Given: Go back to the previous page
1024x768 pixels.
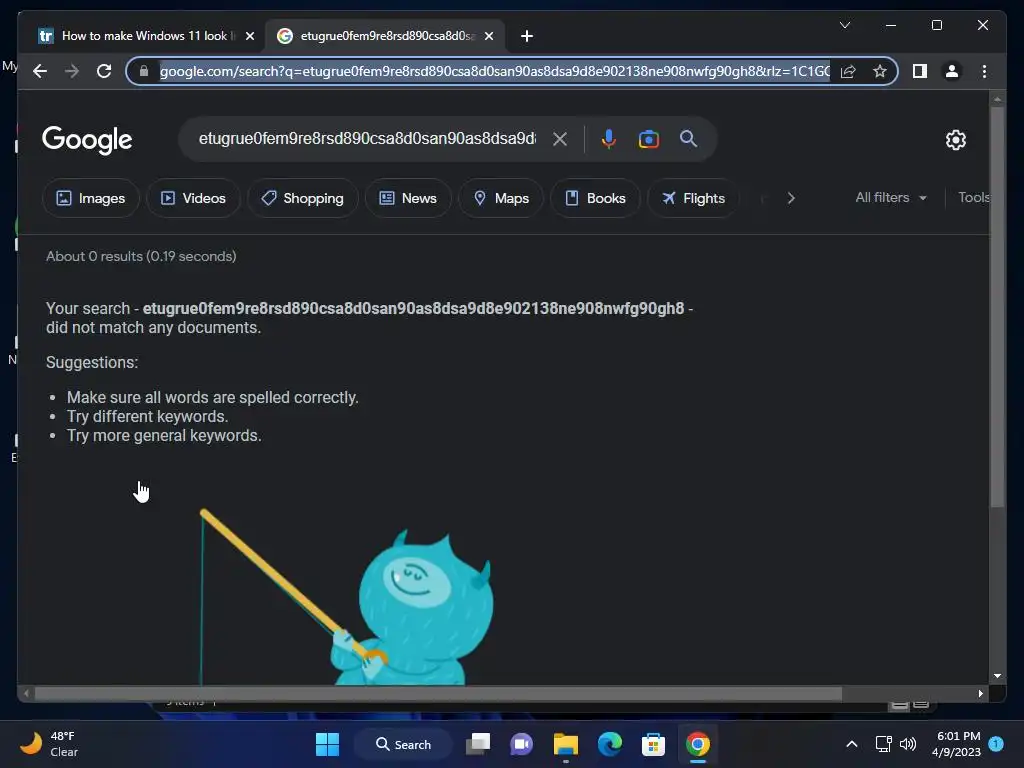Looking at the screenshot, I should [40, 71].
